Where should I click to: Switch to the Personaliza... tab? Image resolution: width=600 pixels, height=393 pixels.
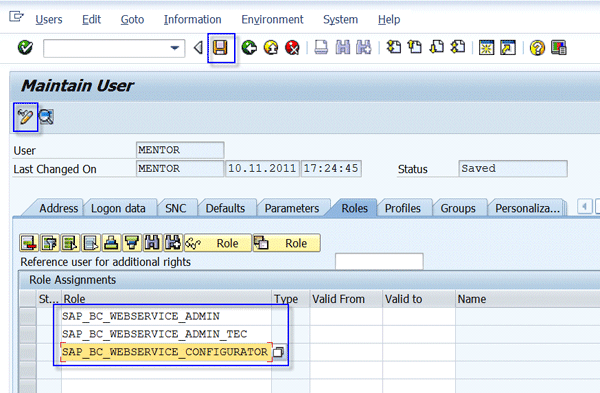point(527,209)
